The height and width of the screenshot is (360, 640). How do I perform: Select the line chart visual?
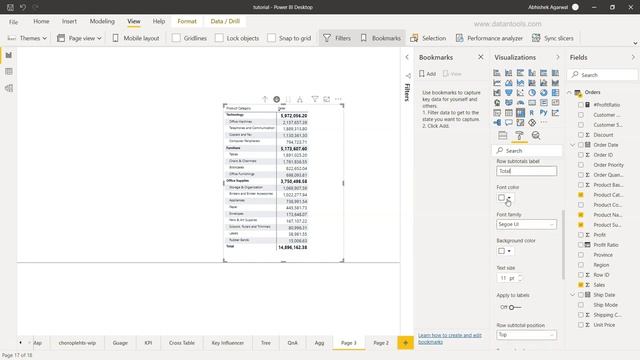pyautogui.click(x=497, y=83)
